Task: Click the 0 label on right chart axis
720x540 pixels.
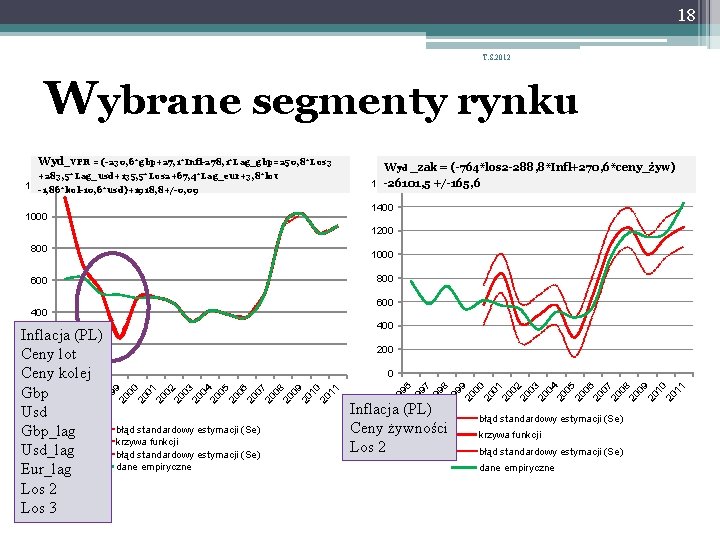Action: tap(390, 373)
